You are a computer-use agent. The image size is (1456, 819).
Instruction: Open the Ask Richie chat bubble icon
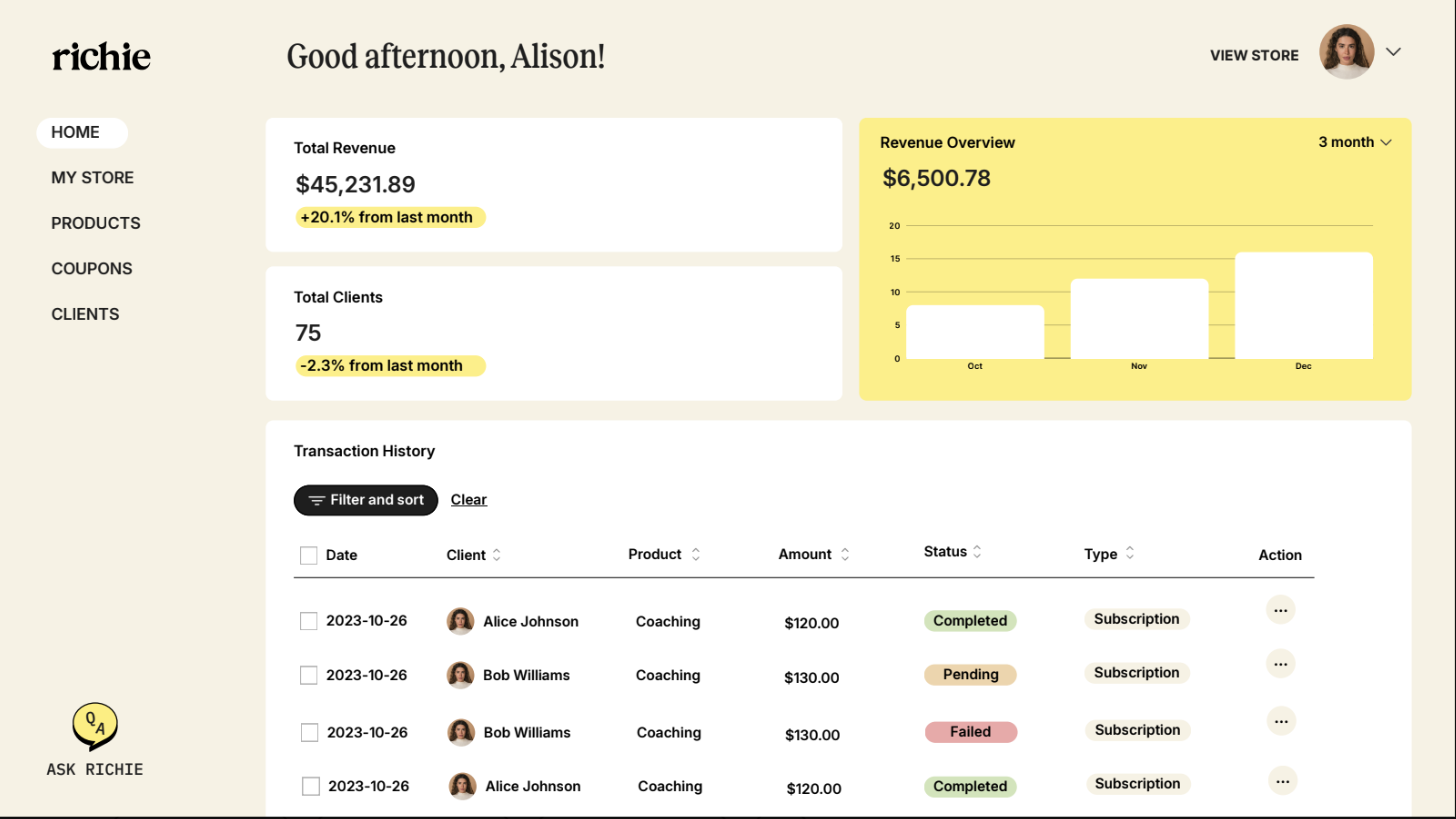pos(95,726)
